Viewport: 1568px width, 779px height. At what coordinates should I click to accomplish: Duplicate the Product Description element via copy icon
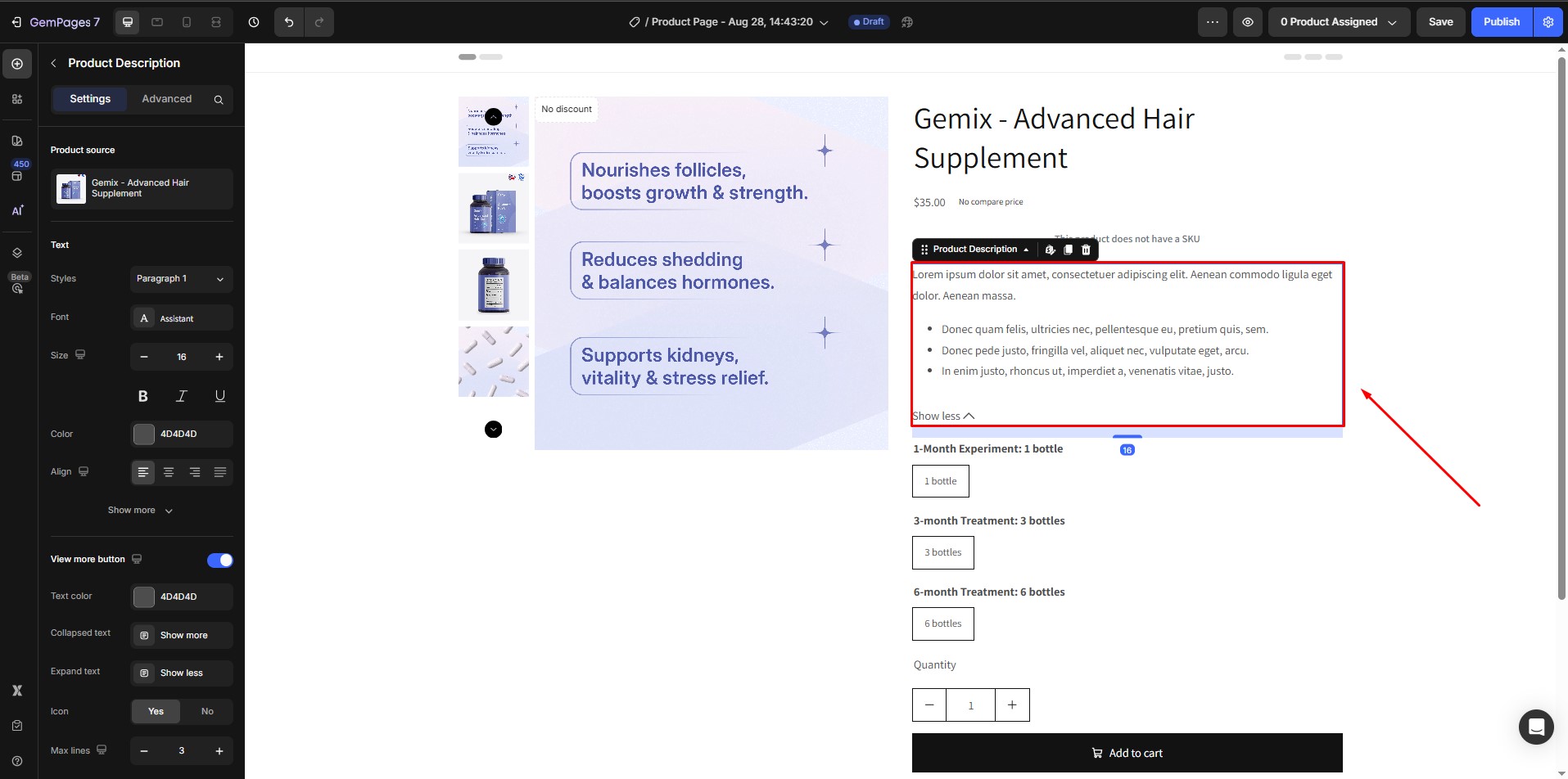(1068, 250)
